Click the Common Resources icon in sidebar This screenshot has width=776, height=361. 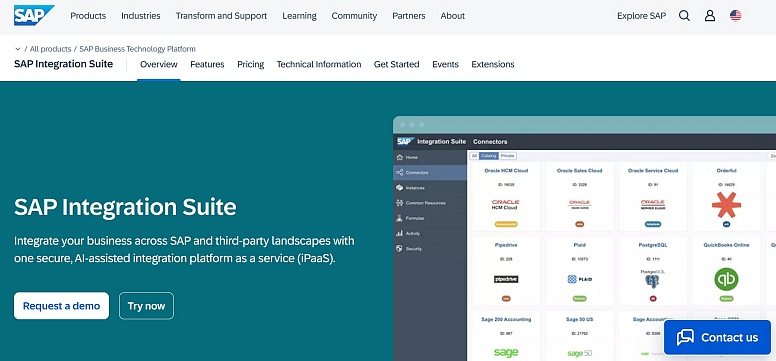click(x=400, y=203)
